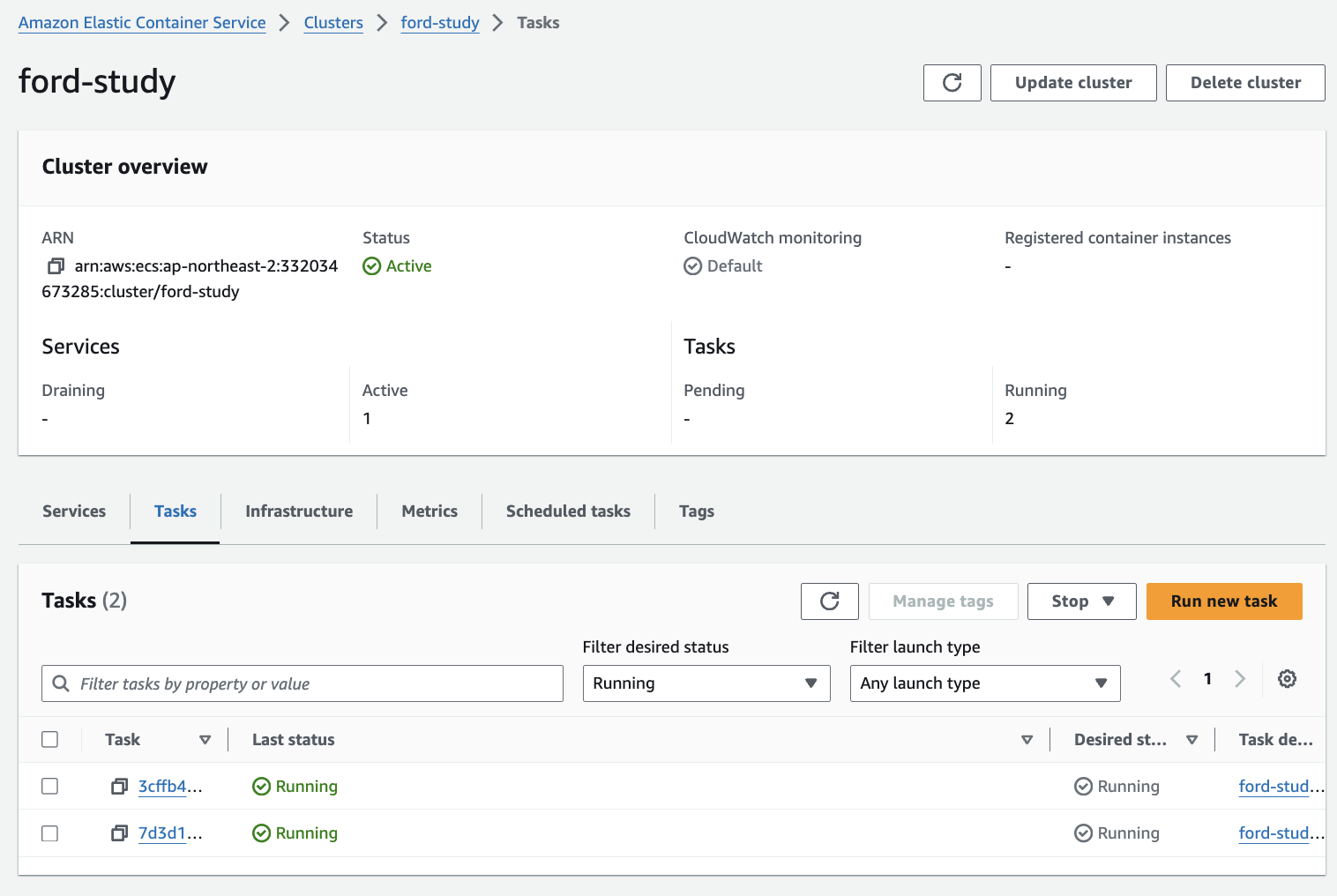Copy task ID 3cffb4 with copy icon
The image size is (1337, 896).
tap(119, 787)
